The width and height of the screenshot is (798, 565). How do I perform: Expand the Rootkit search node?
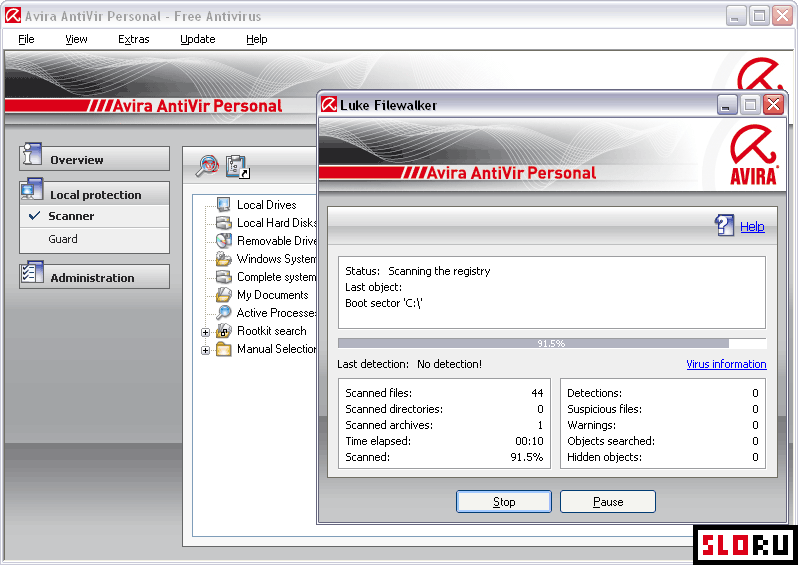(205, 332)
